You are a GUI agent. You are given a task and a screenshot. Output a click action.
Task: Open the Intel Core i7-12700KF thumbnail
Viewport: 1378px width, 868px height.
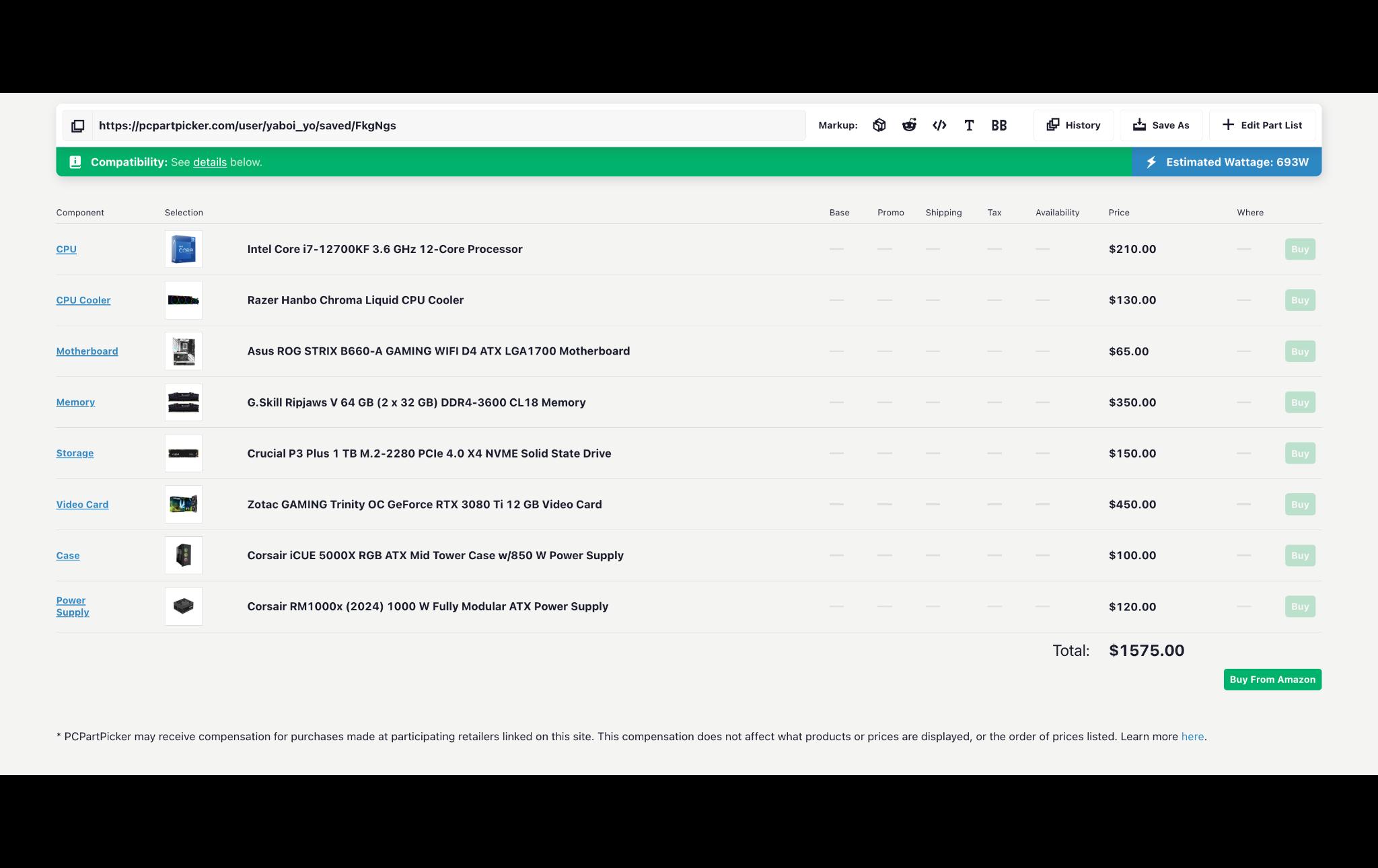coord(184,249)
